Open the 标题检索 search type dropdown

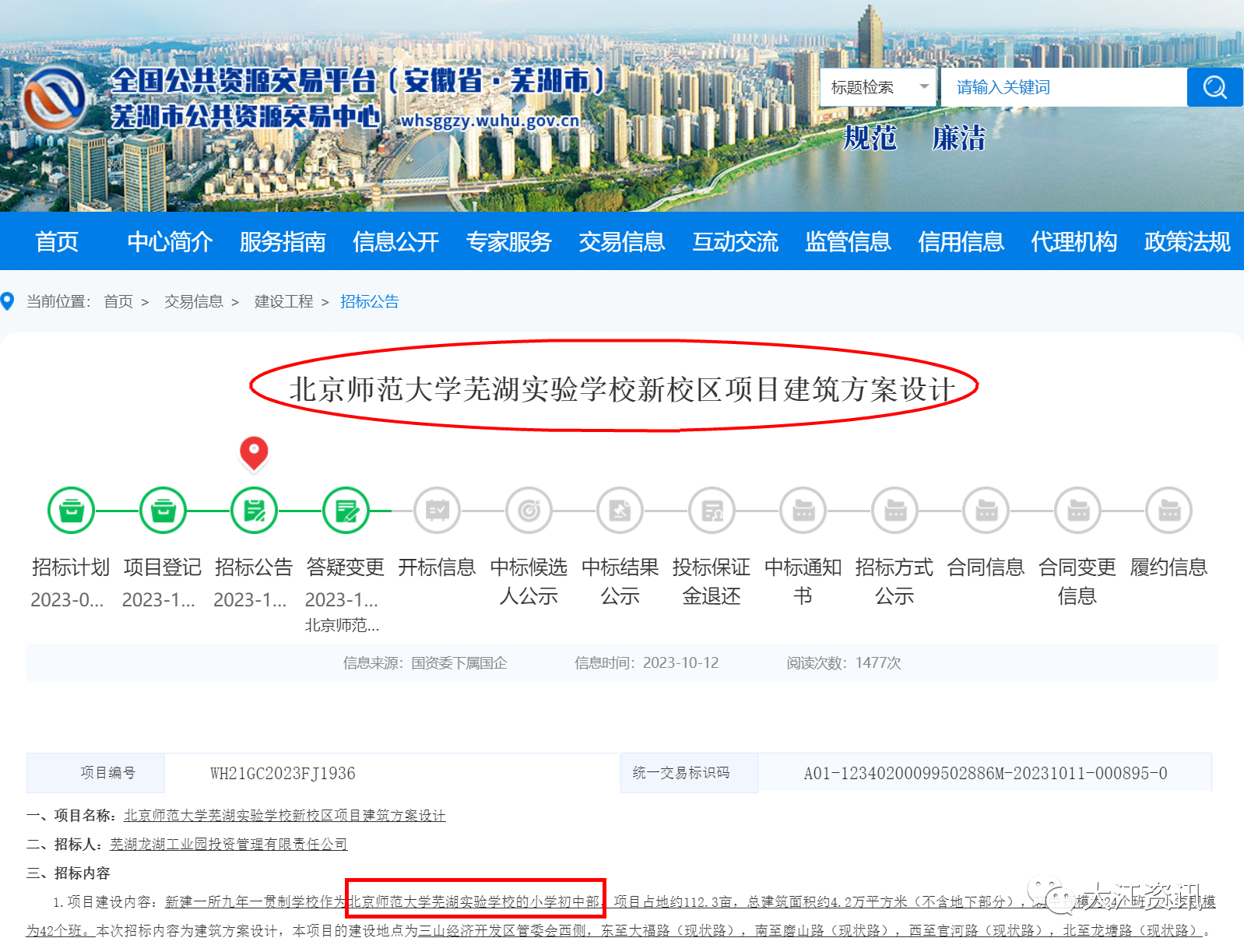[x=878, y=87]
